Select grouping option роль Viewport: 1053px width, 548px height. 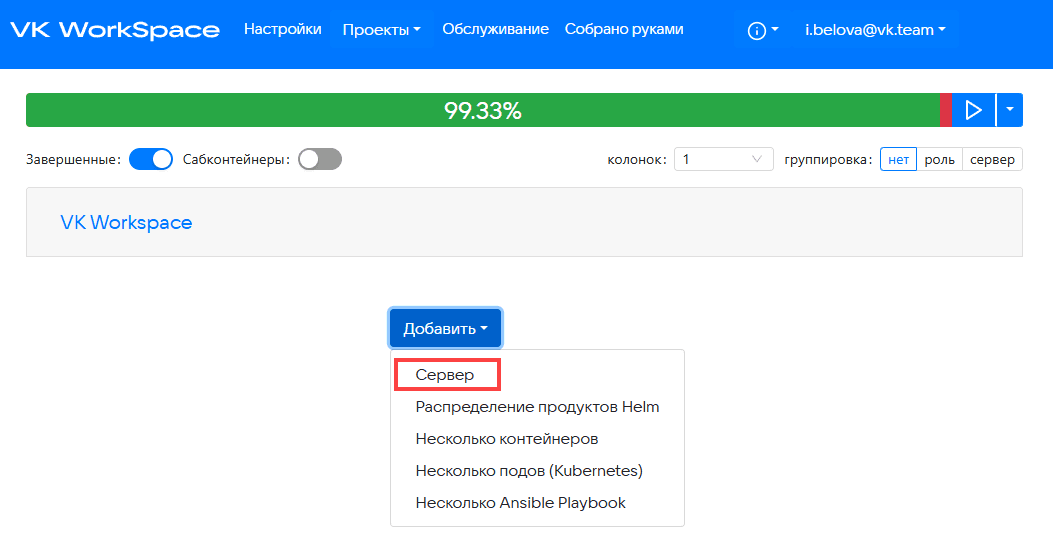pos(940,159)
